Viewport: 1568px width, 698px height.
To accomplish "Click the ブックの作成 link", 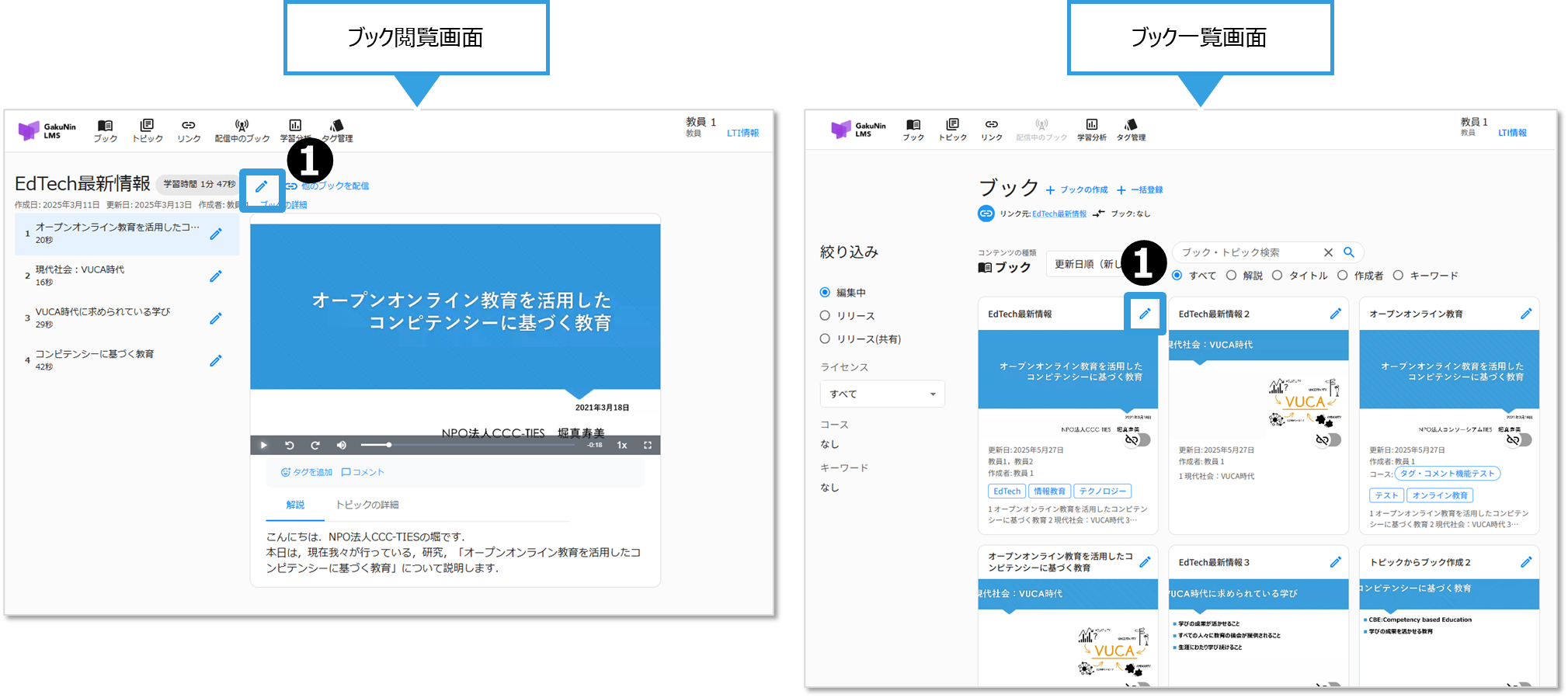I will point(1077,190).
